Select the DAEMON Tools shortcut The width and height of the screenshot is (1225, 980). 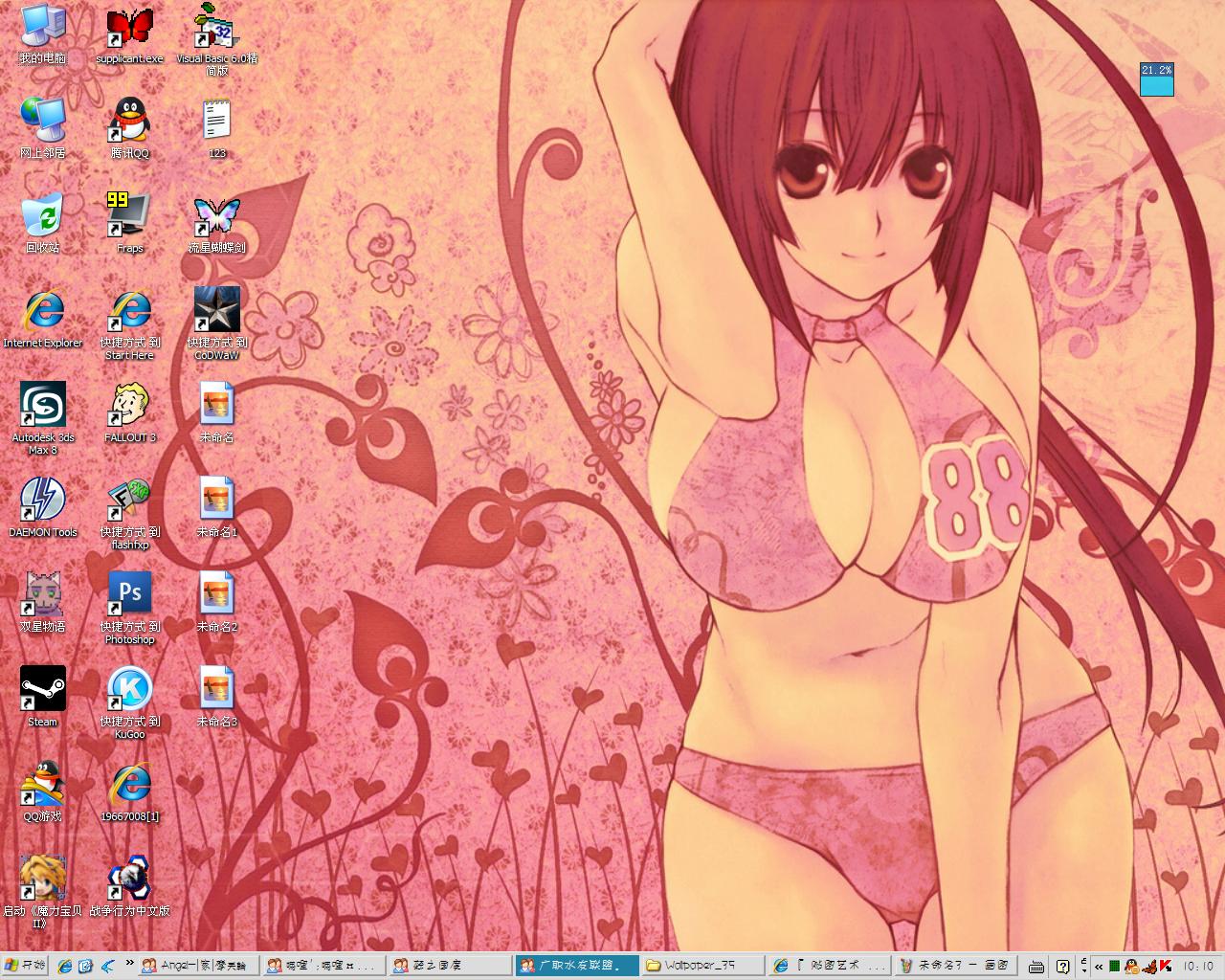tap(42, 507)
